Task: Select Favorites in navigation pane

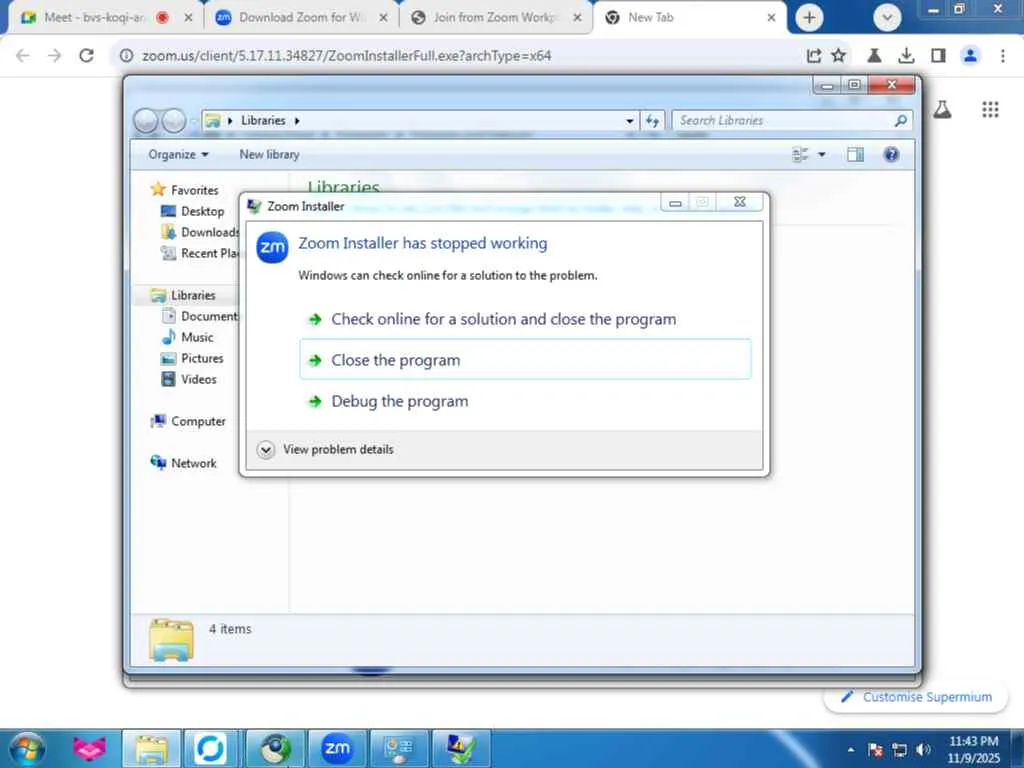Action: [x=194, y=190]
